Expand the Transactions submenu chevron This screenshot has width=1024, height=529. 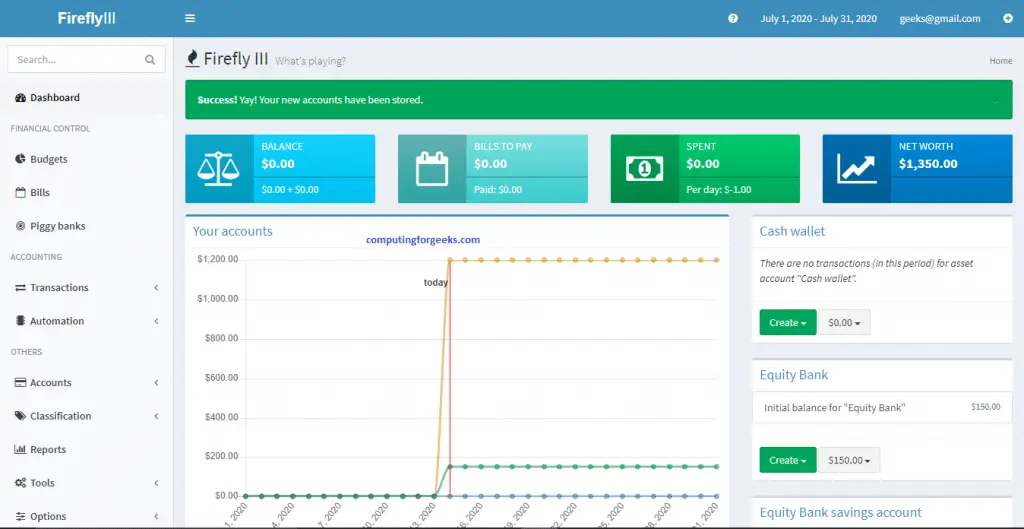tap(156, 287)
